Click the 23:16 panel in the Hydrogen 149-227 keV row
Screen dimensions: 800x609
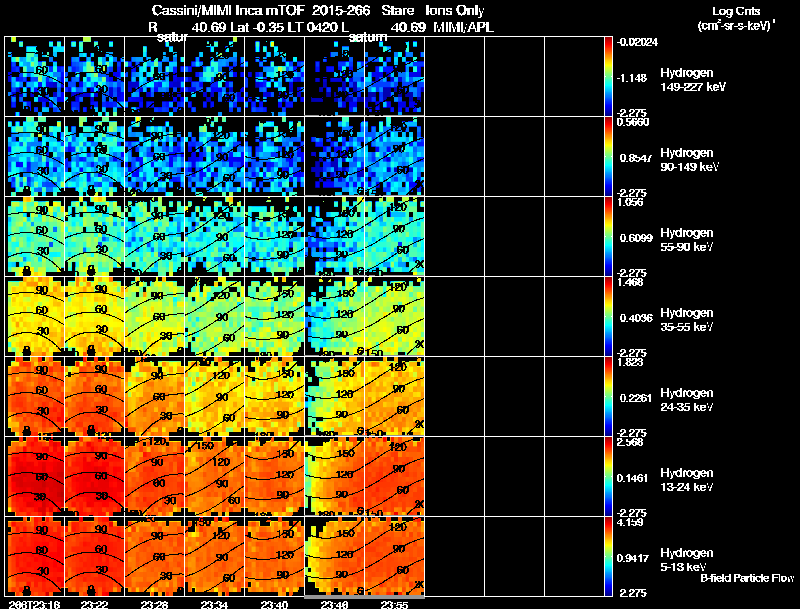[35, 76]
